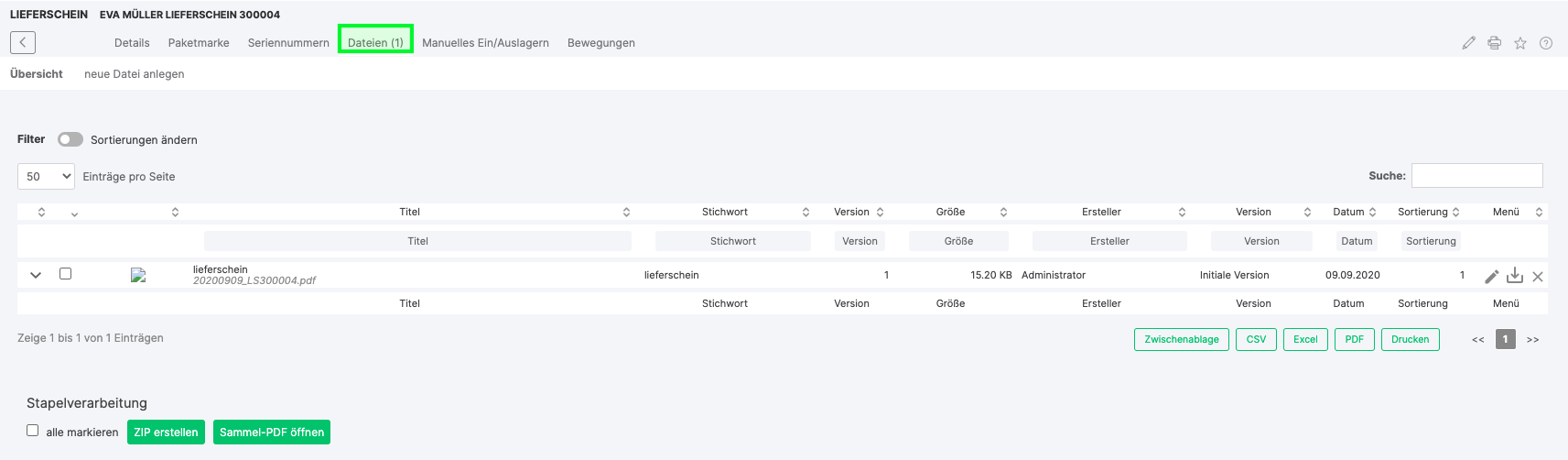Click the back arrow button
Image resolution: width=1568 pixels, height=460 pixels.
pyautogui.click(x=23, y=42)
